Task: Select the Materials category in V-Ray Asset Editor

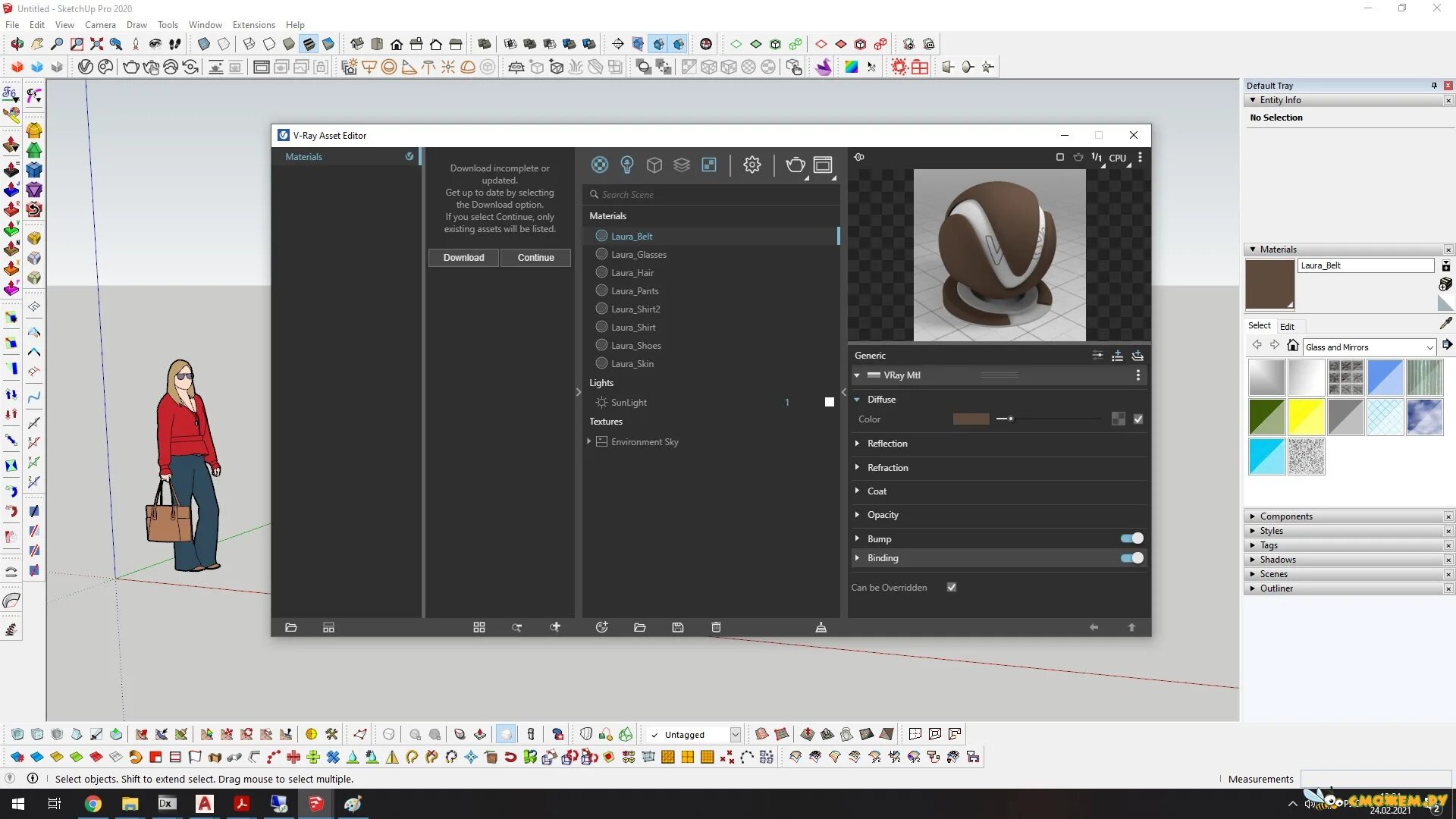Action: point(599,165)
